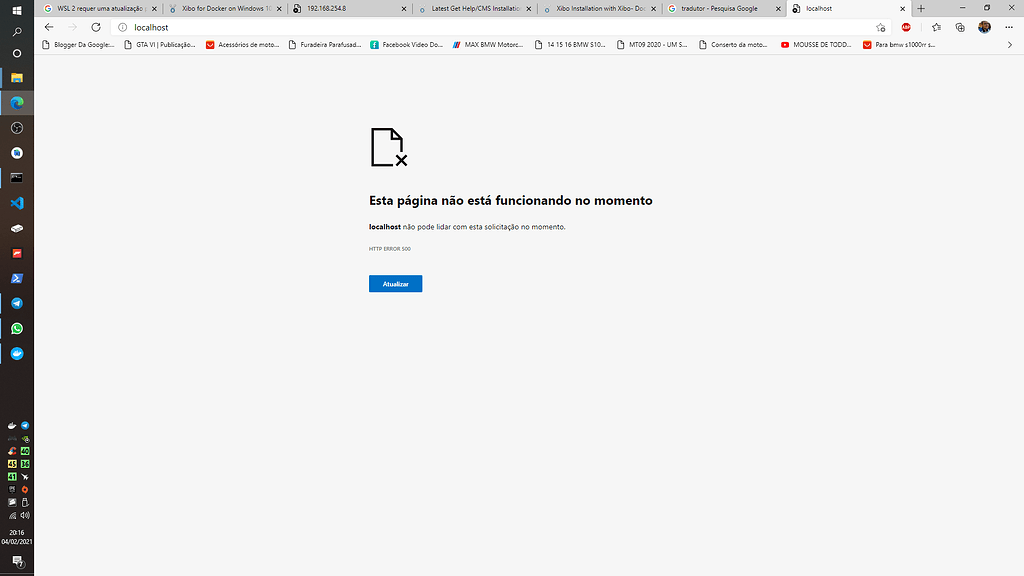Close the tradutor - Pesquisa Google tab
This screenshot has width=1024, height=576.
pos(778,8)
